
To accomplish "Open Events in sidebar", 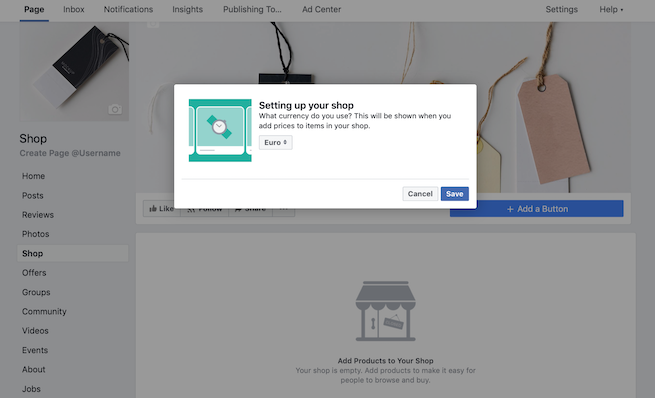I will click(35, 350).
